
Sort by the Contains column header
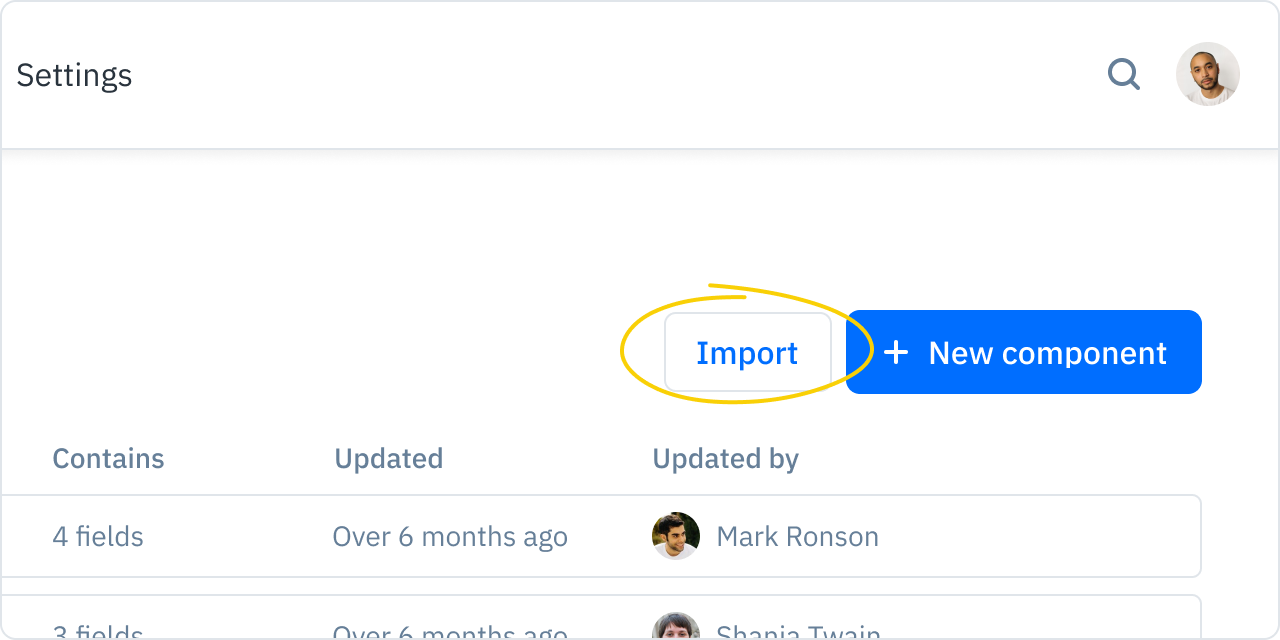(108, 458)
